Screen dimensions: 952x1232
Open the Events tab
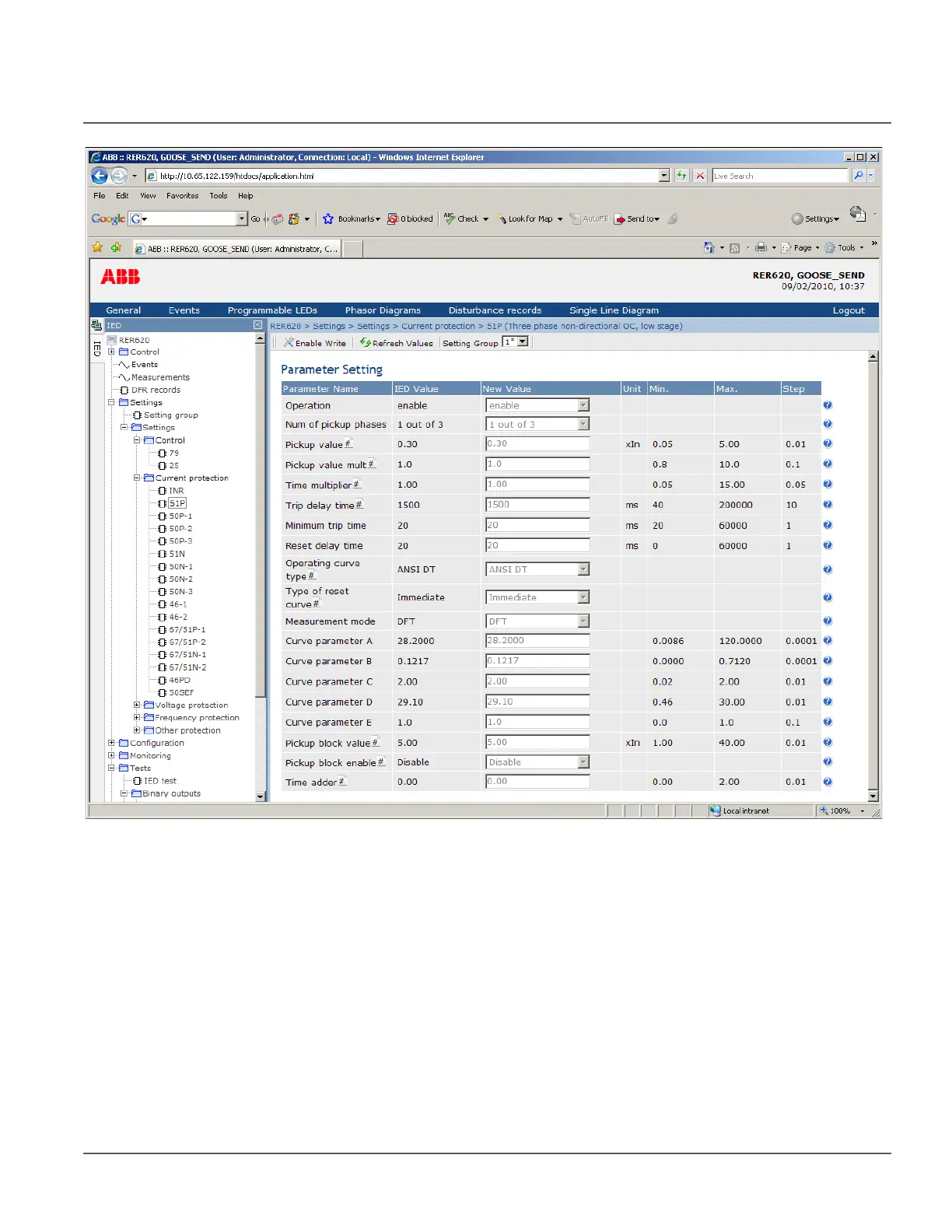(x=184, y=310)
